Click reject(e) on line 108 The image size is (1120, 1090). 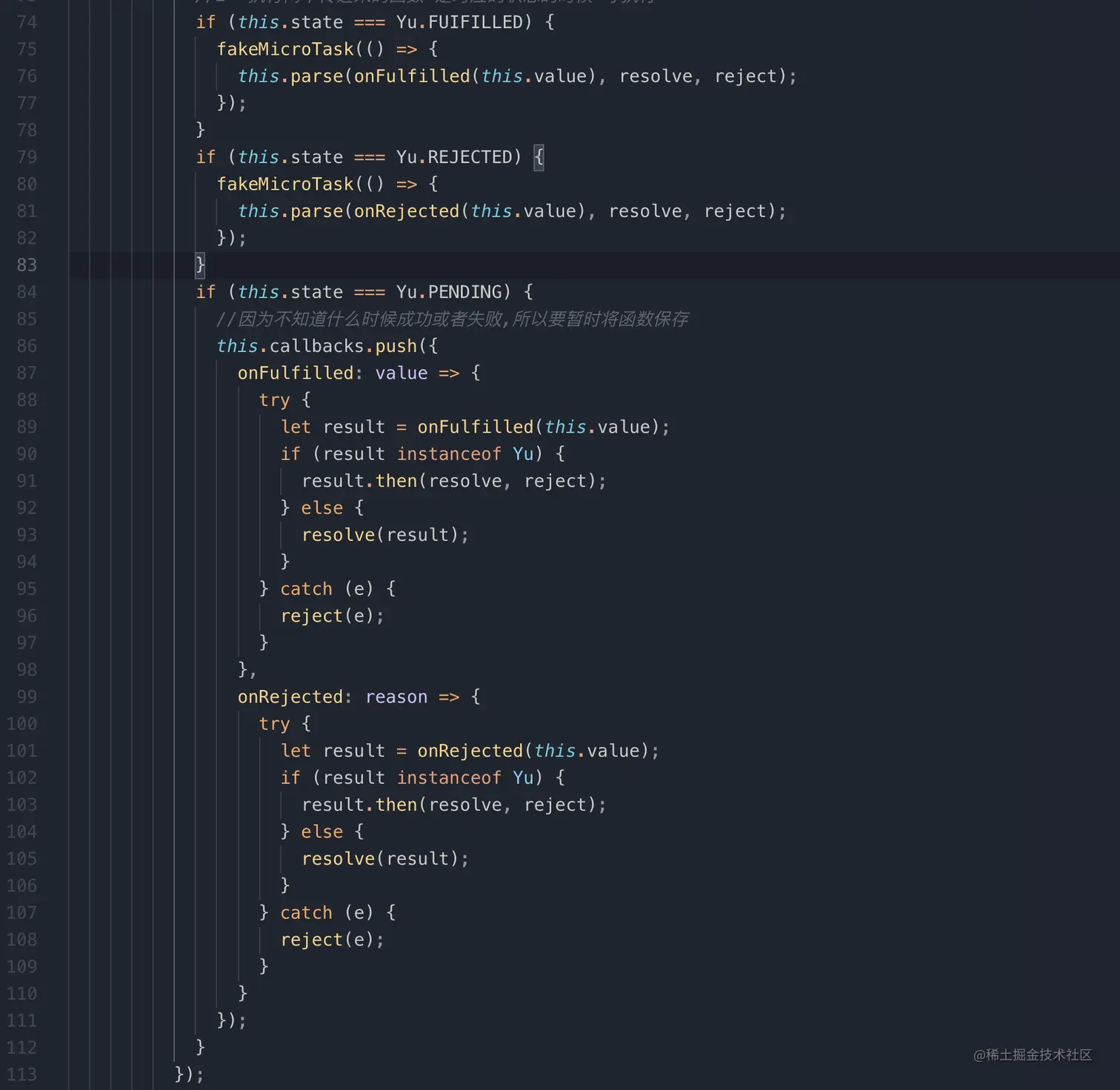[327, 940]
